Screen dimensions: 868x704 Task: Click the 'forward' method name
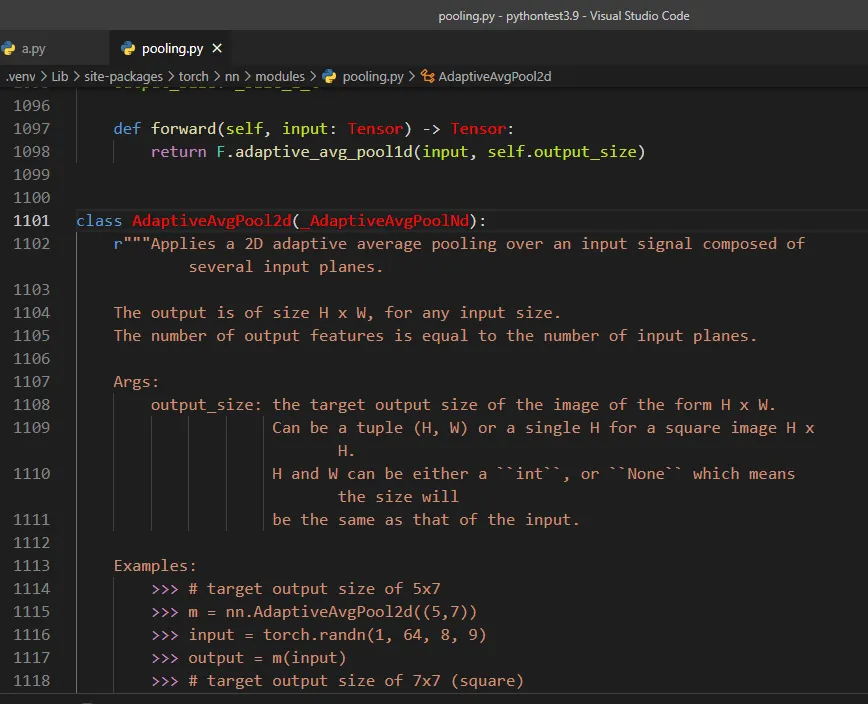183,129
